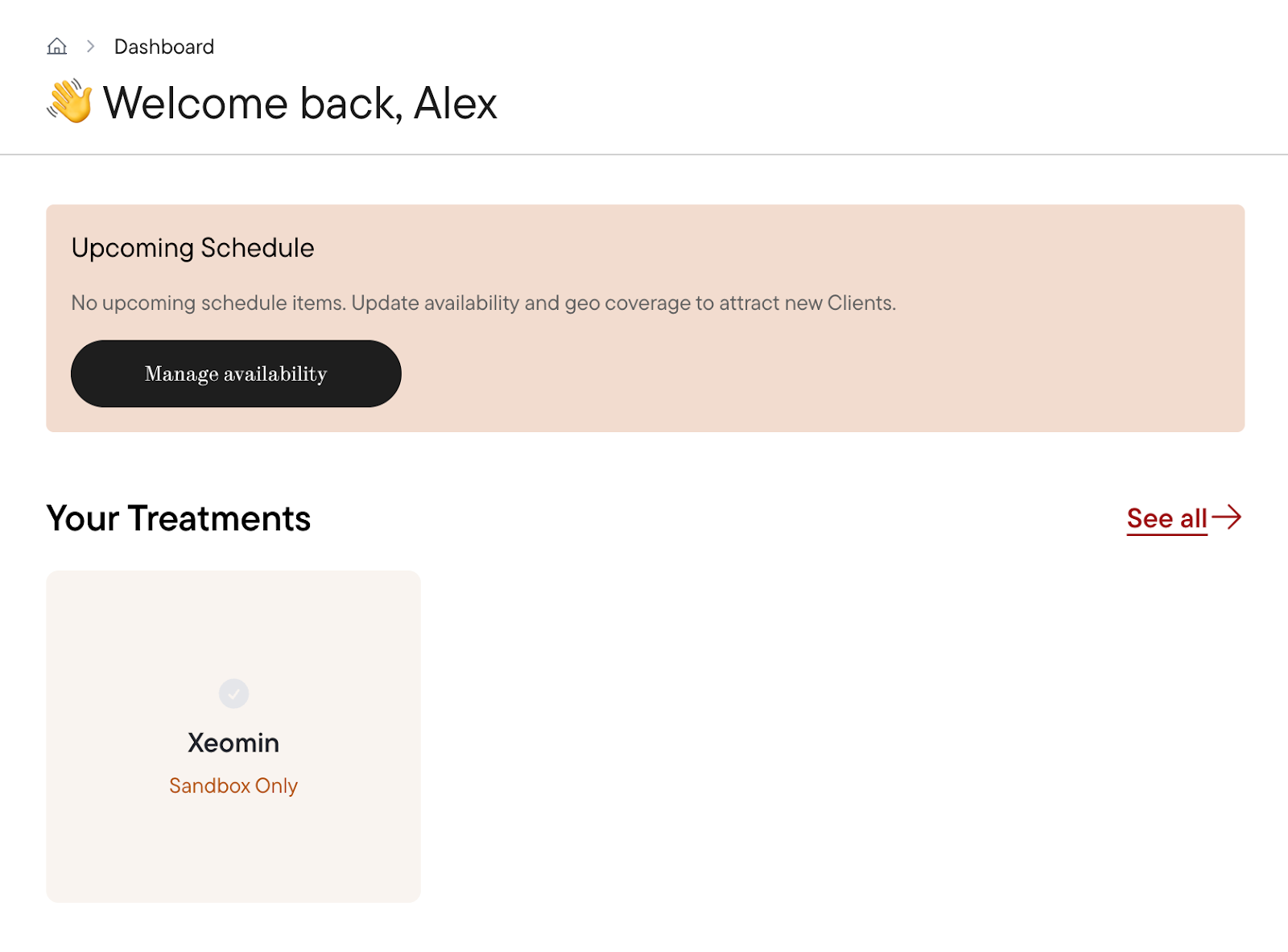Click the divider line under the welcome header
This screenshot has width=1288, height=952.
pyautogui.click(x=644, y=154)
